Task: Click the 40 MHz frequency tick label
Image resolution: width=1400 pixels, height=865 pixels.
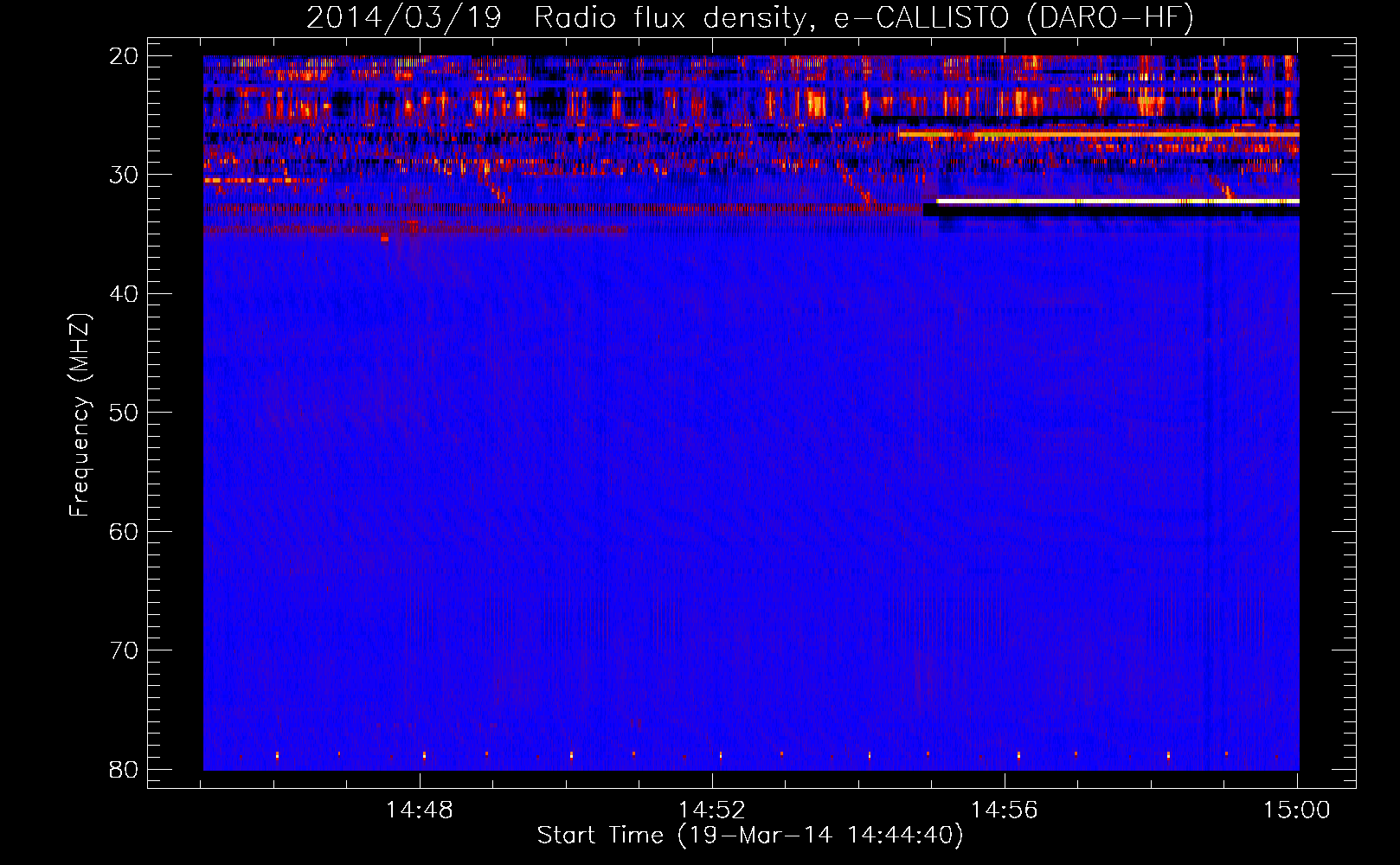Action: click(x=124, y=294)
